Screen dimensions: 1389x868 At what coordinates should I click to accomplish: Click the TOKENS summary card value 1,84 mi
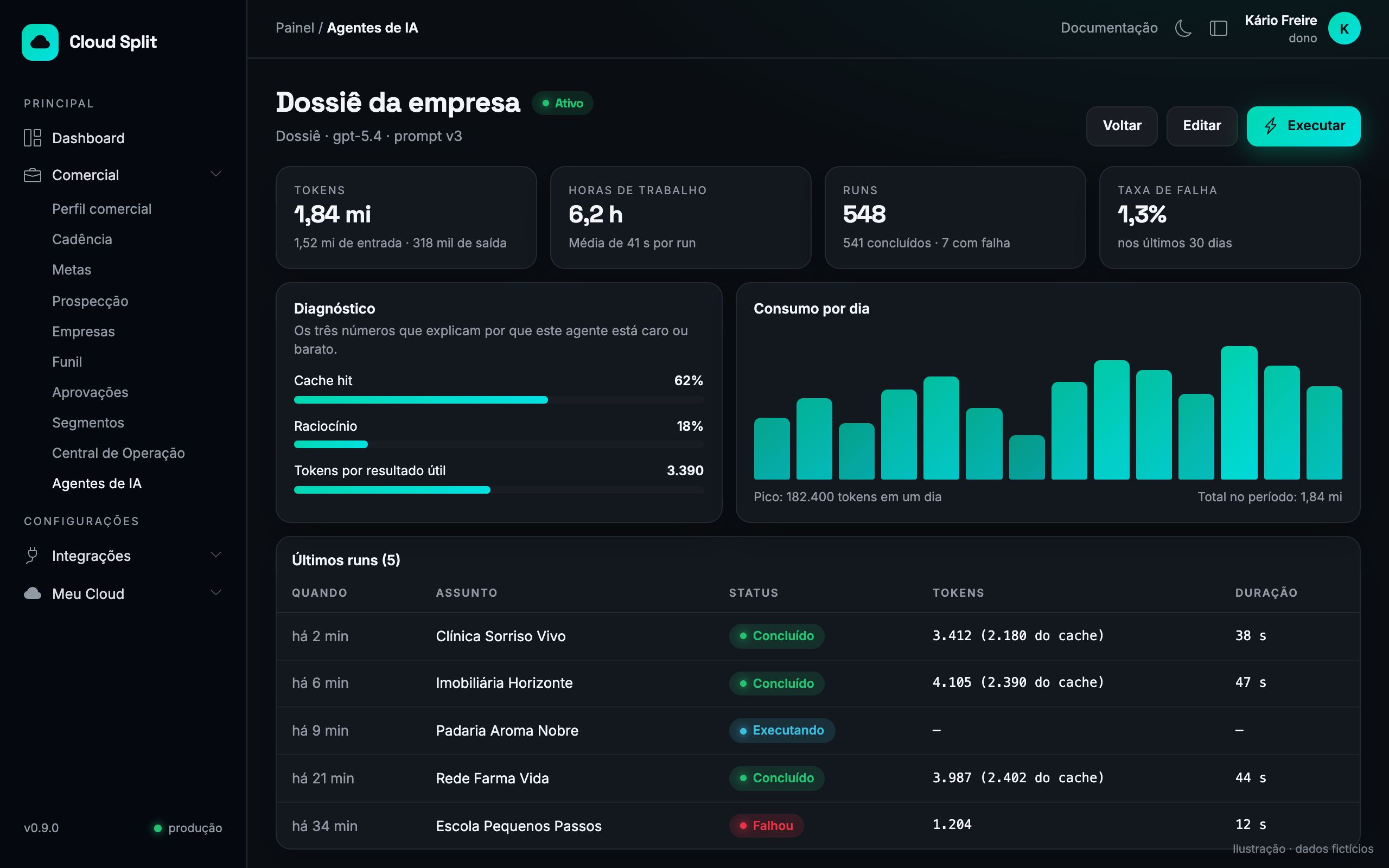[332, 215]
